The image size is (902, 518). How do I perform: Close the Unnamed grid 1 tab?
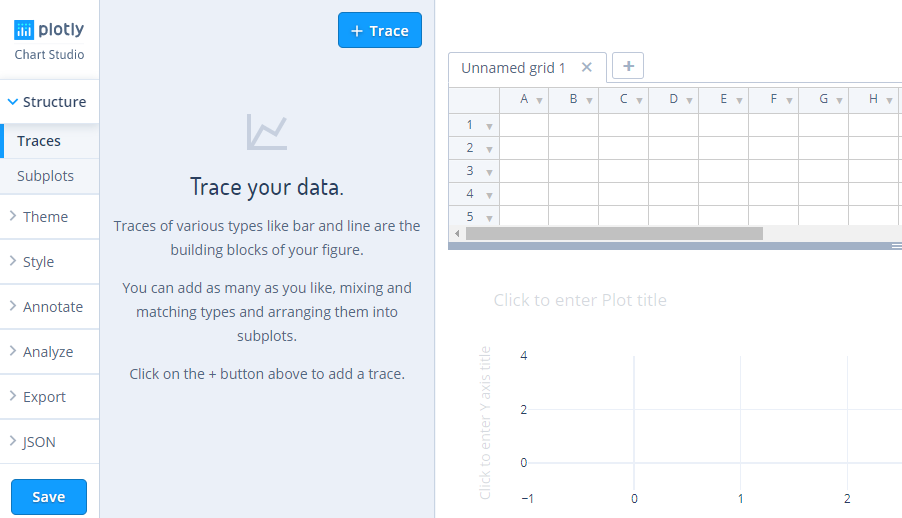click(x=587, y=67)
